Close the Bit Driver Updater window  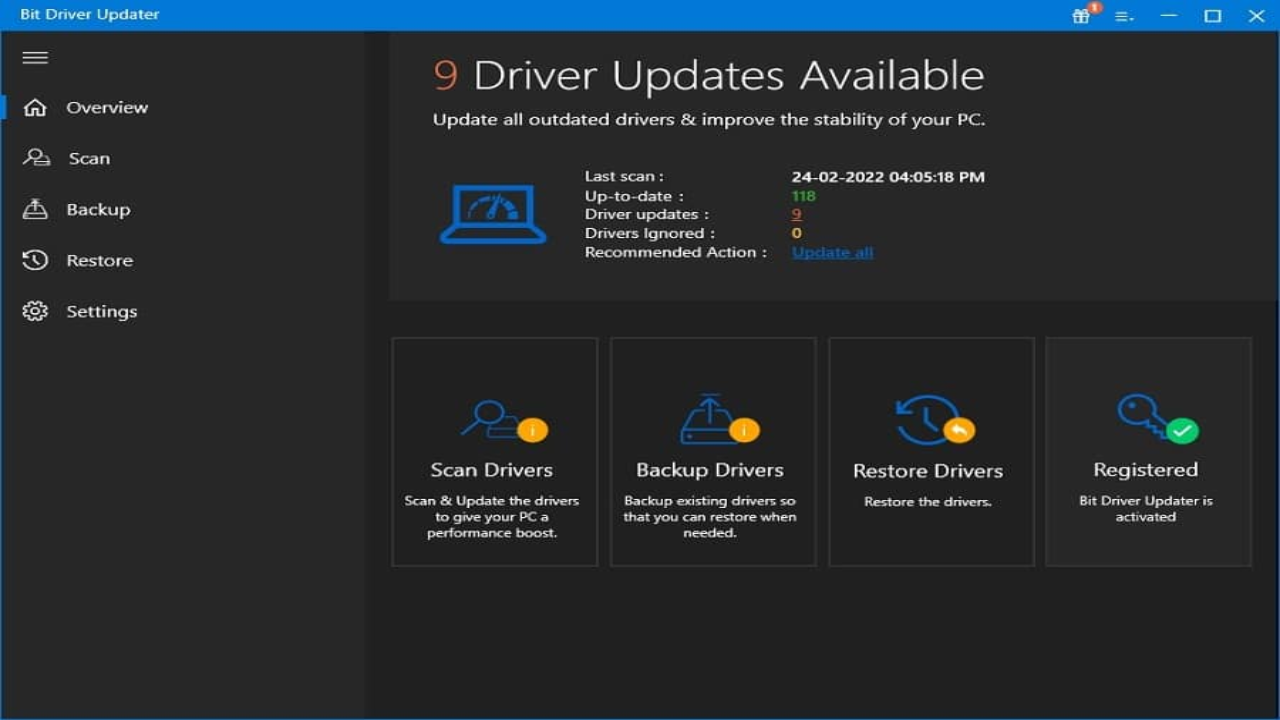(x=1257, y=15)
